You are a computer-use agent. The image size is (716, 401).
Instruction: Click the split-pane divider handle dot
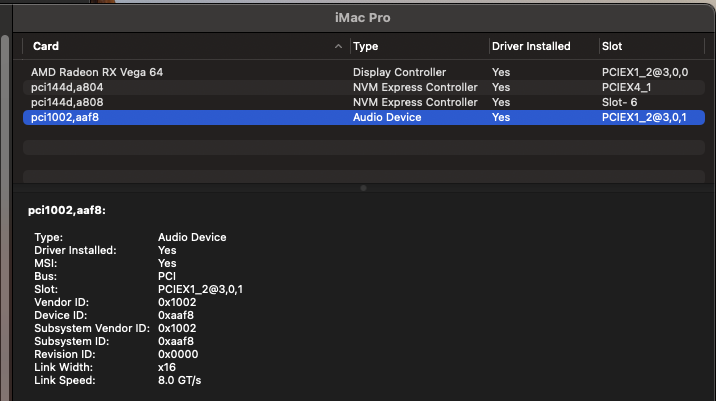click(363, 188)
